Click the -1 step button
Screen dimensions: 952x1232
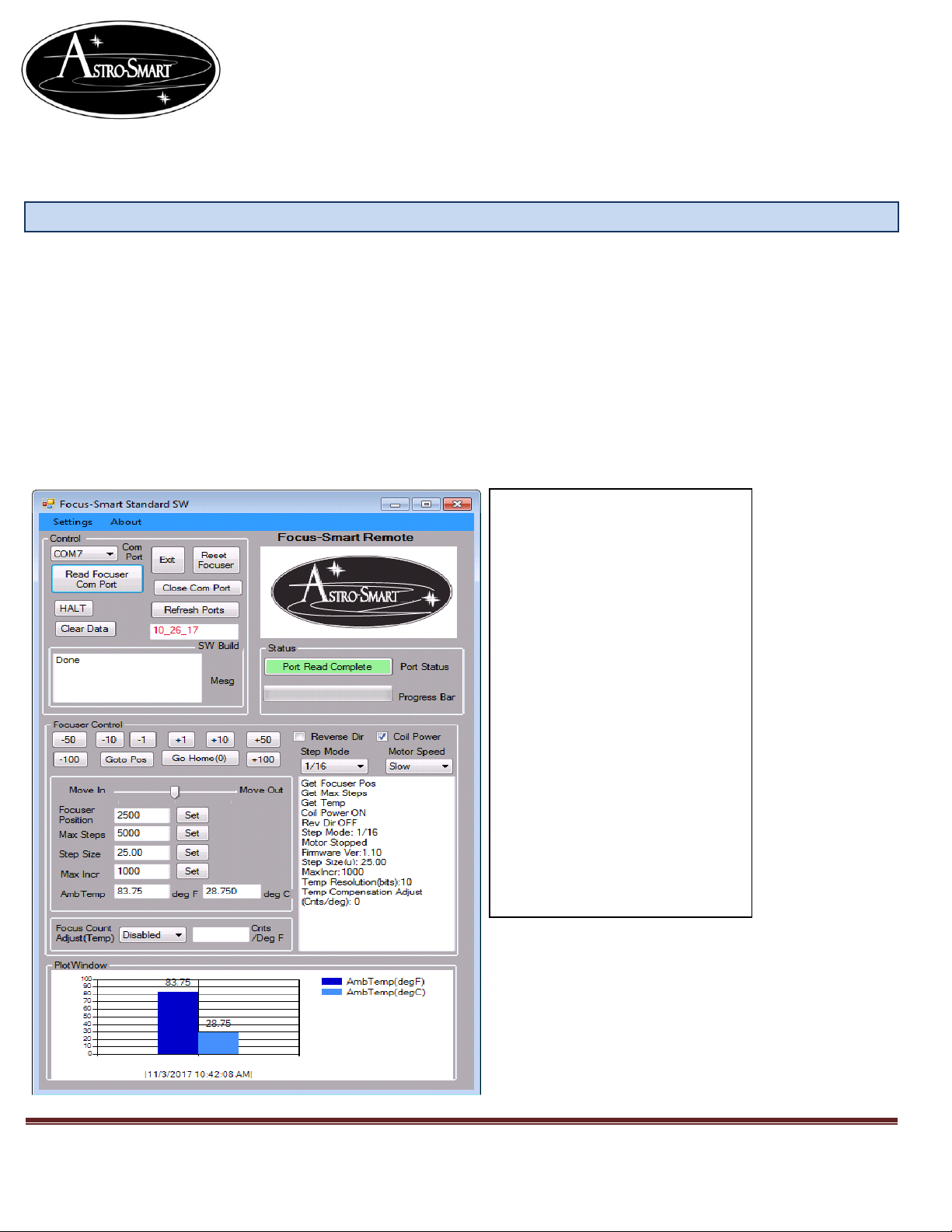(x=142, y=740)
